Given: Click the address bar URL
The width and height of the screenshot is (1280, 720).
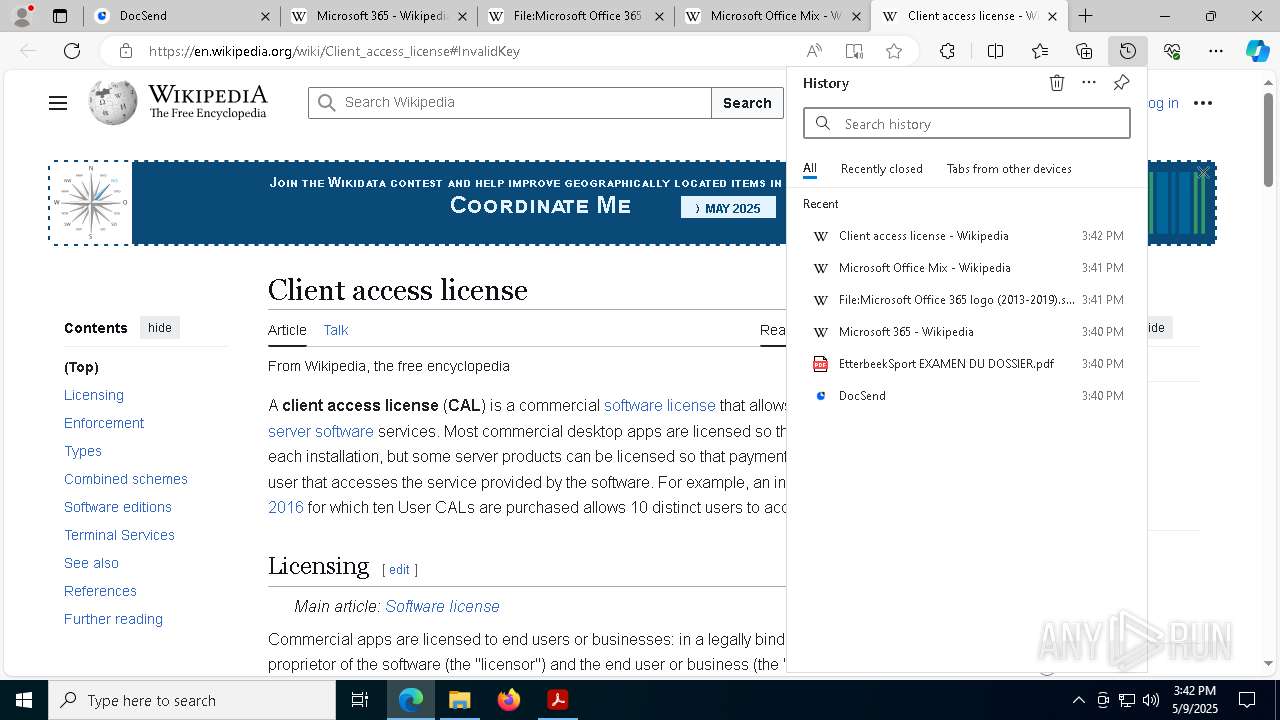Looking at the screenshot, I should click(334, 51).
